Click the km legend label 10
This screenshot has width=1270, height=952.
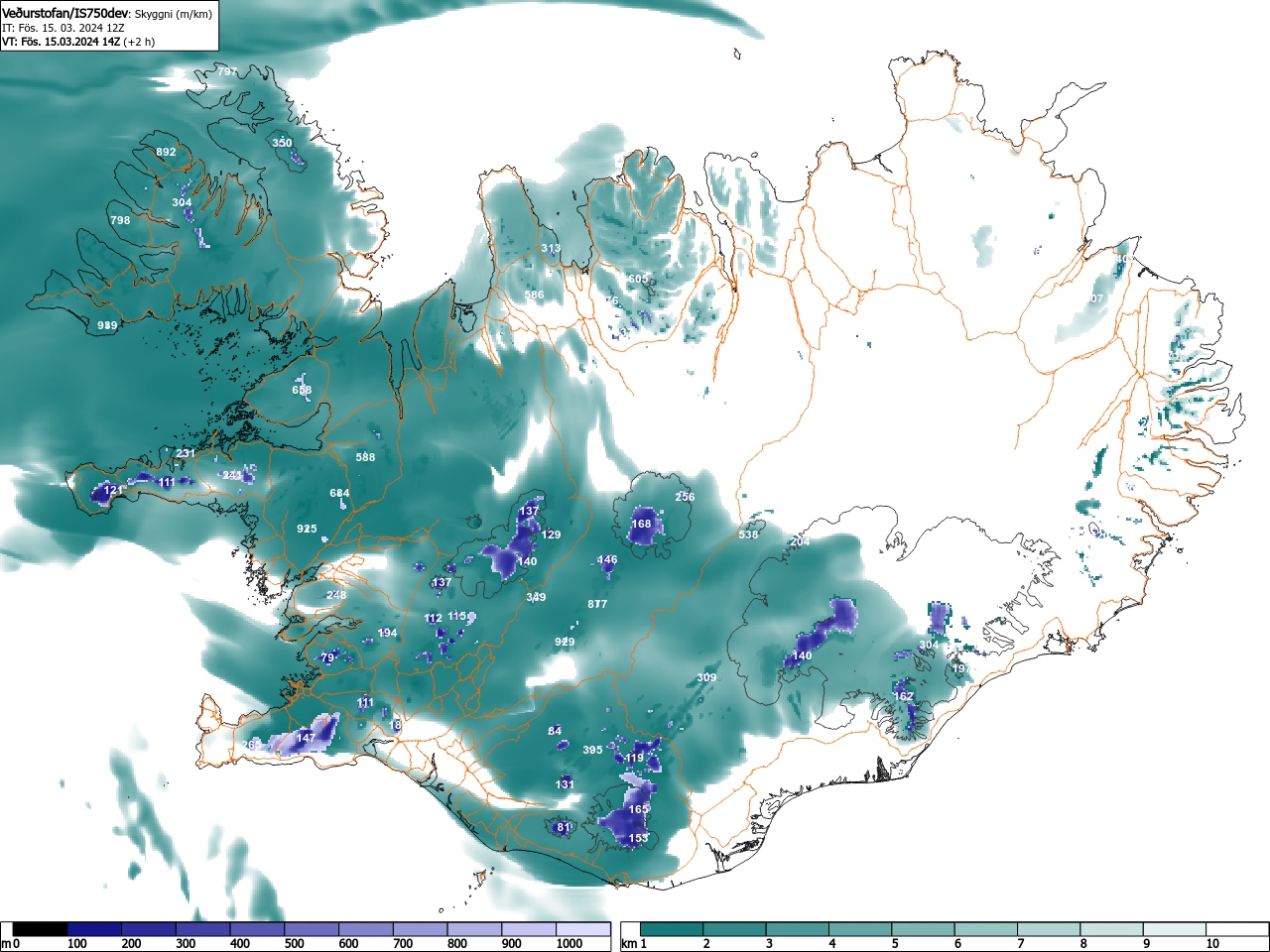(1212, 944)
